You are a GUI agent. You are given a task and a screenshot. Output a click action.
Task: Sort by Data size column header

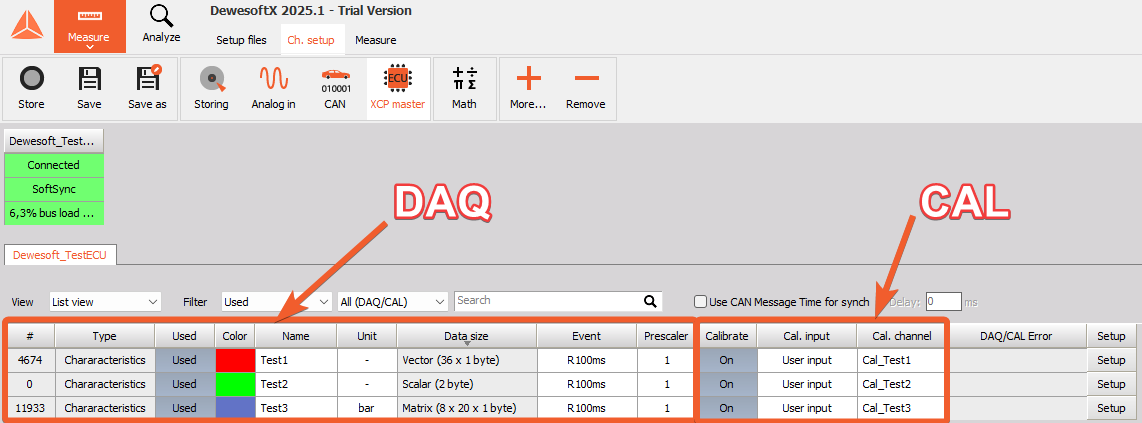(467, 336)
